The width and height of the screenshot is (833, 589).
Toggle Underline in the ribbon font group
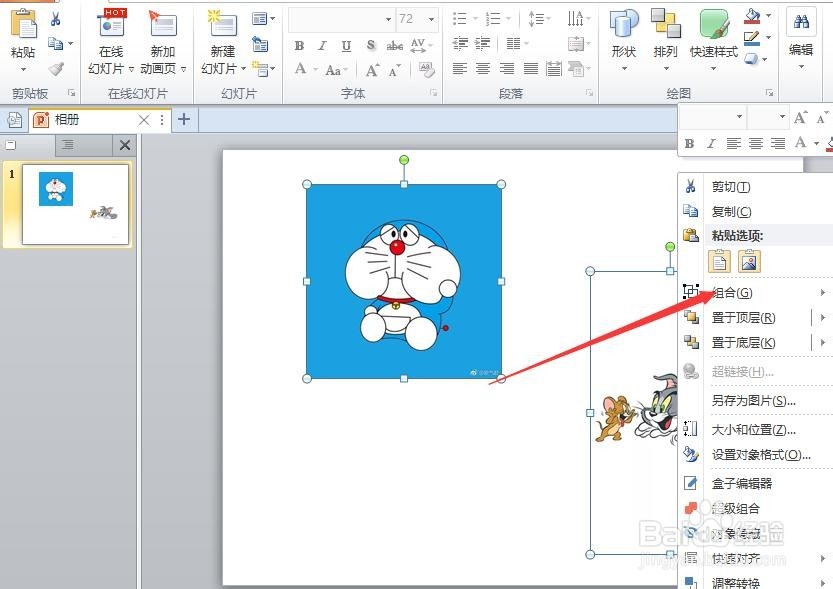[346, 46]
